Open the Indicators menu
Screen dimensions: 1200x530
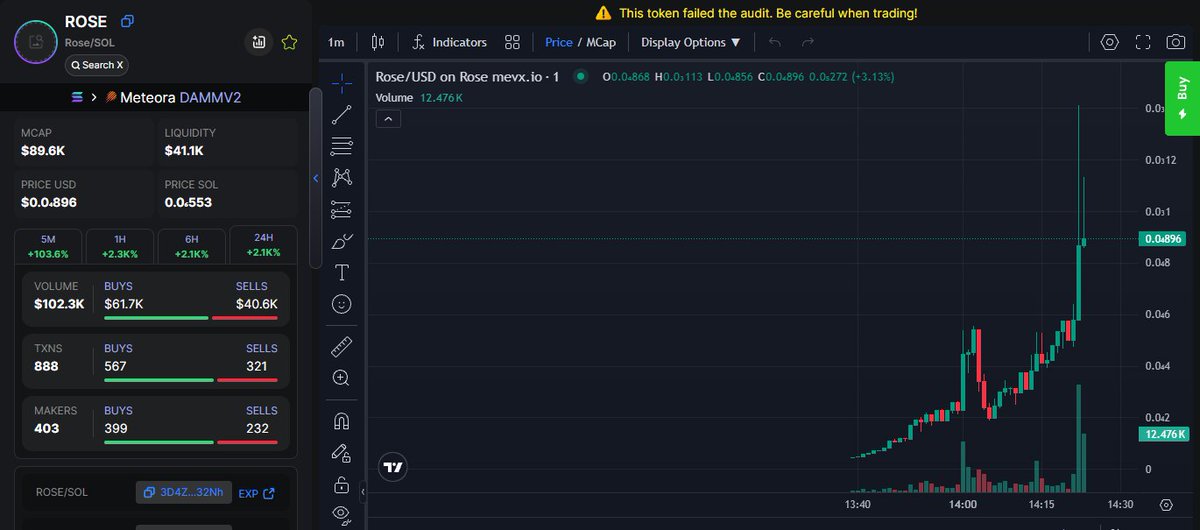pyautogui.click(x=449, y=42)
